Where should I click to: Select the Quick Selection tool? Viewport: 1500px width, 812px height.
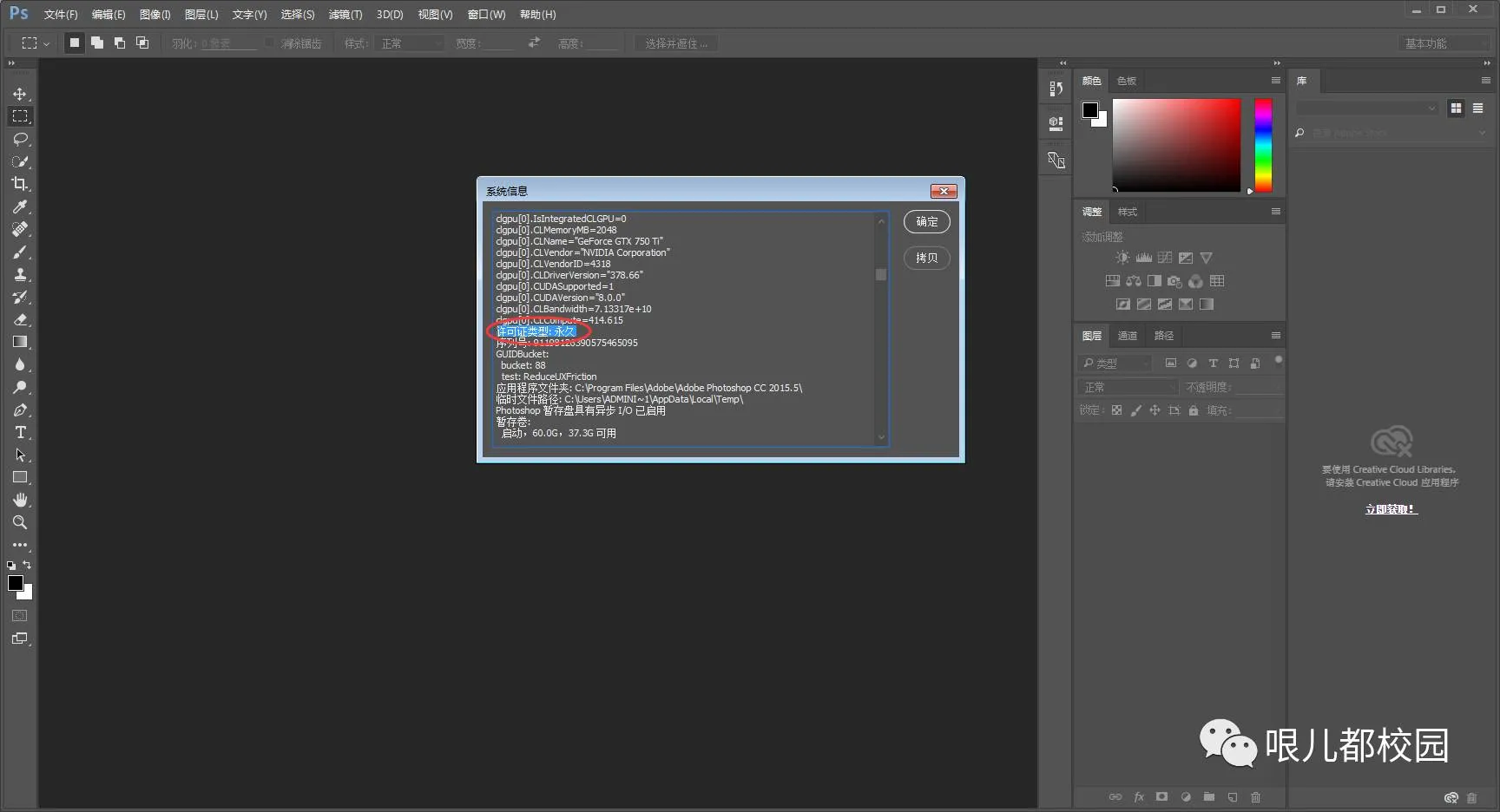20,161
